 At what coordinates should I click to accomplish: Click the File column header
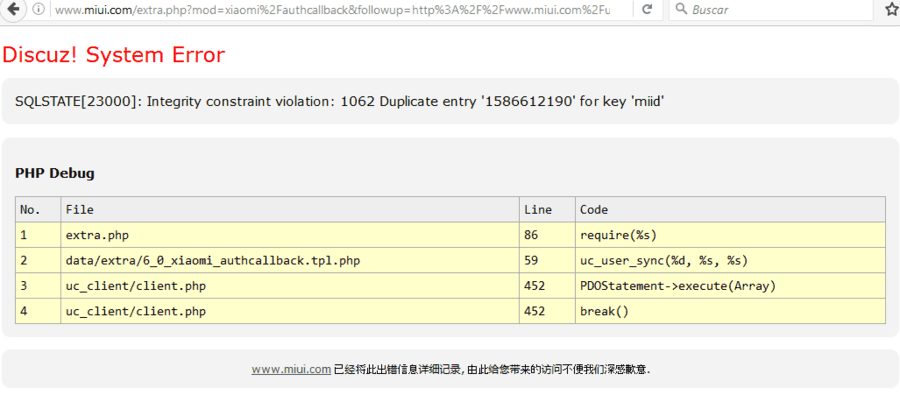(x=290, y=210)
